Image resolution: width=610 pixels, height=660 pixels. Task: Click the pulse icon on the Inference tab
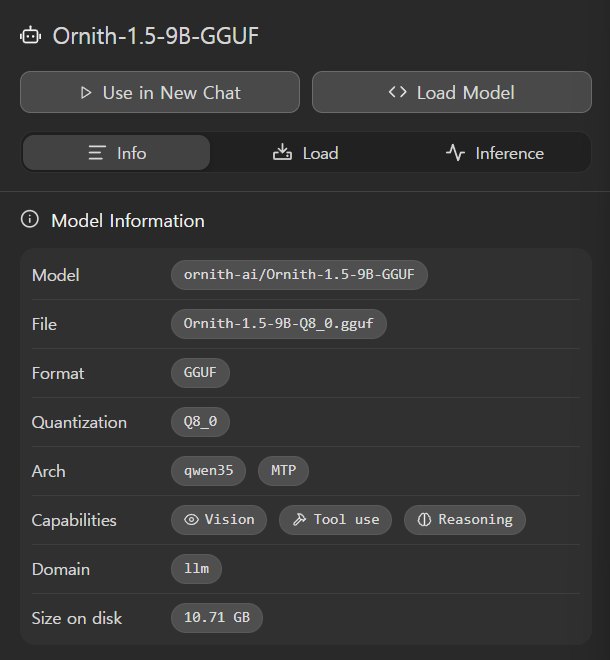455,152
